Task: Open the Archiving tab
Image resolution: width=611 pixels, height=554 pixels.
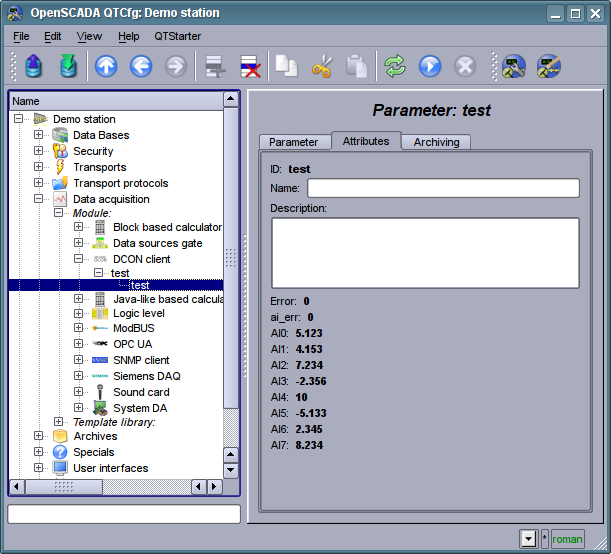Action: pos(436,142)
